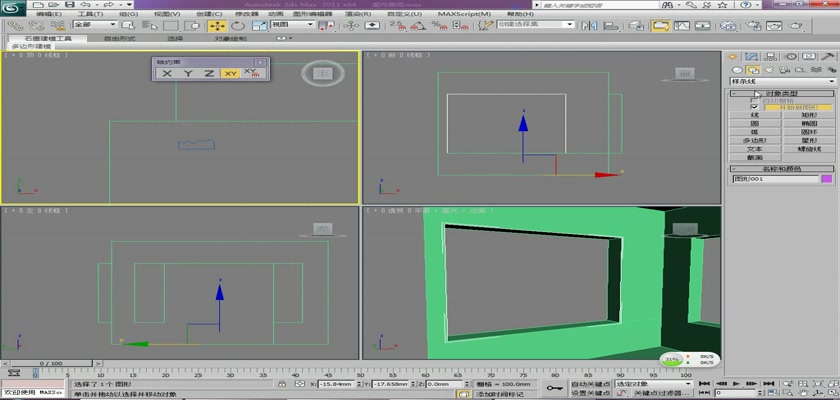Click the Edit Named Selection Sets icon
Screen dimensions: 840x400
(485, 25)
